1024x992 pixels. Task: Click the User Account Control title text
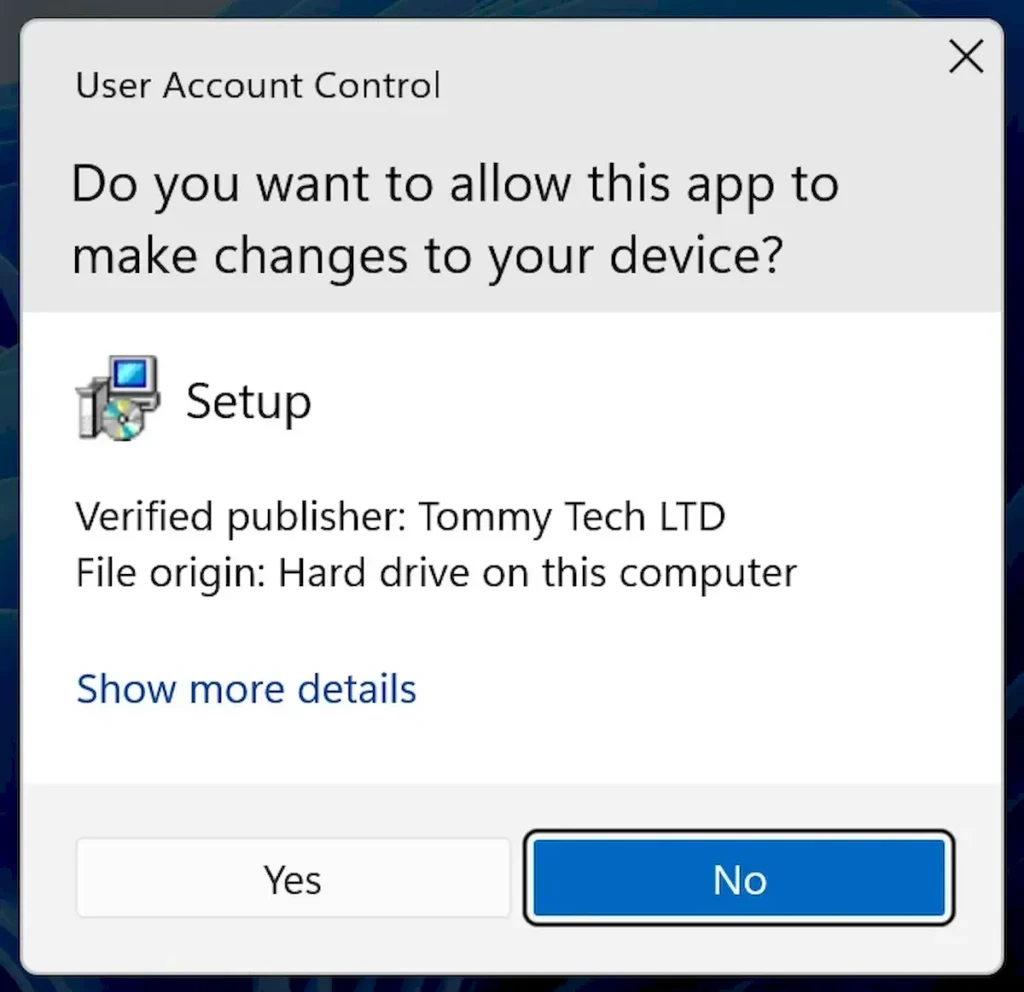click(258, 86)
